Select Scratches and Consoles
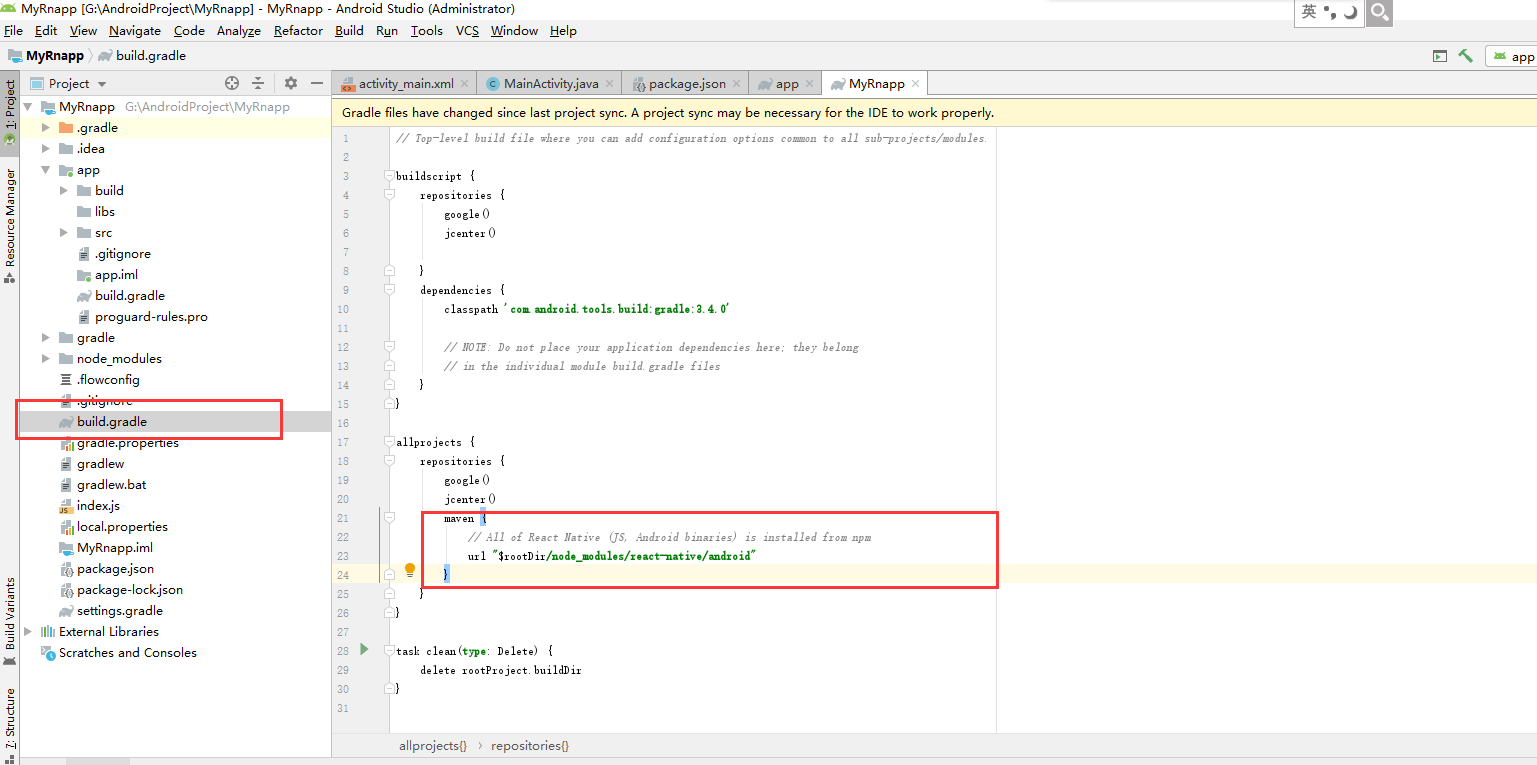The image size is (1537, 765). click(x=128, y=653)
